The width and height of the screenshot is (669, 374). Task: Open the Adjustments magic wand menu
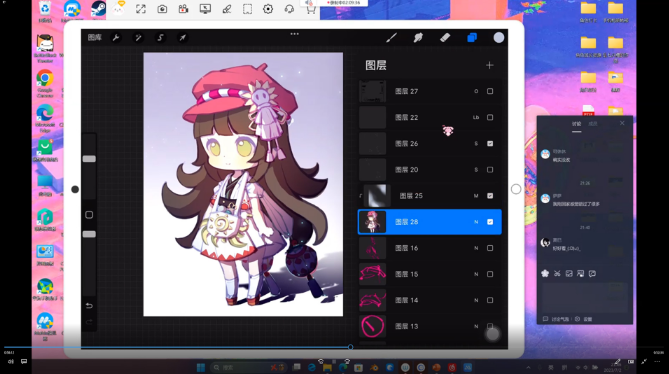click(x=138, y=38)
